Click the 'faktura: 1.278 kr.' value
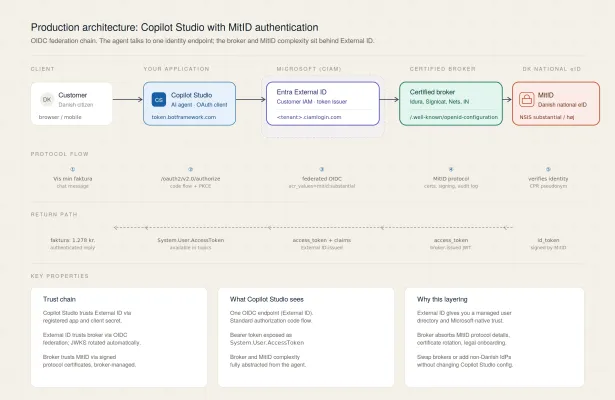 click(x=73, y=240)
